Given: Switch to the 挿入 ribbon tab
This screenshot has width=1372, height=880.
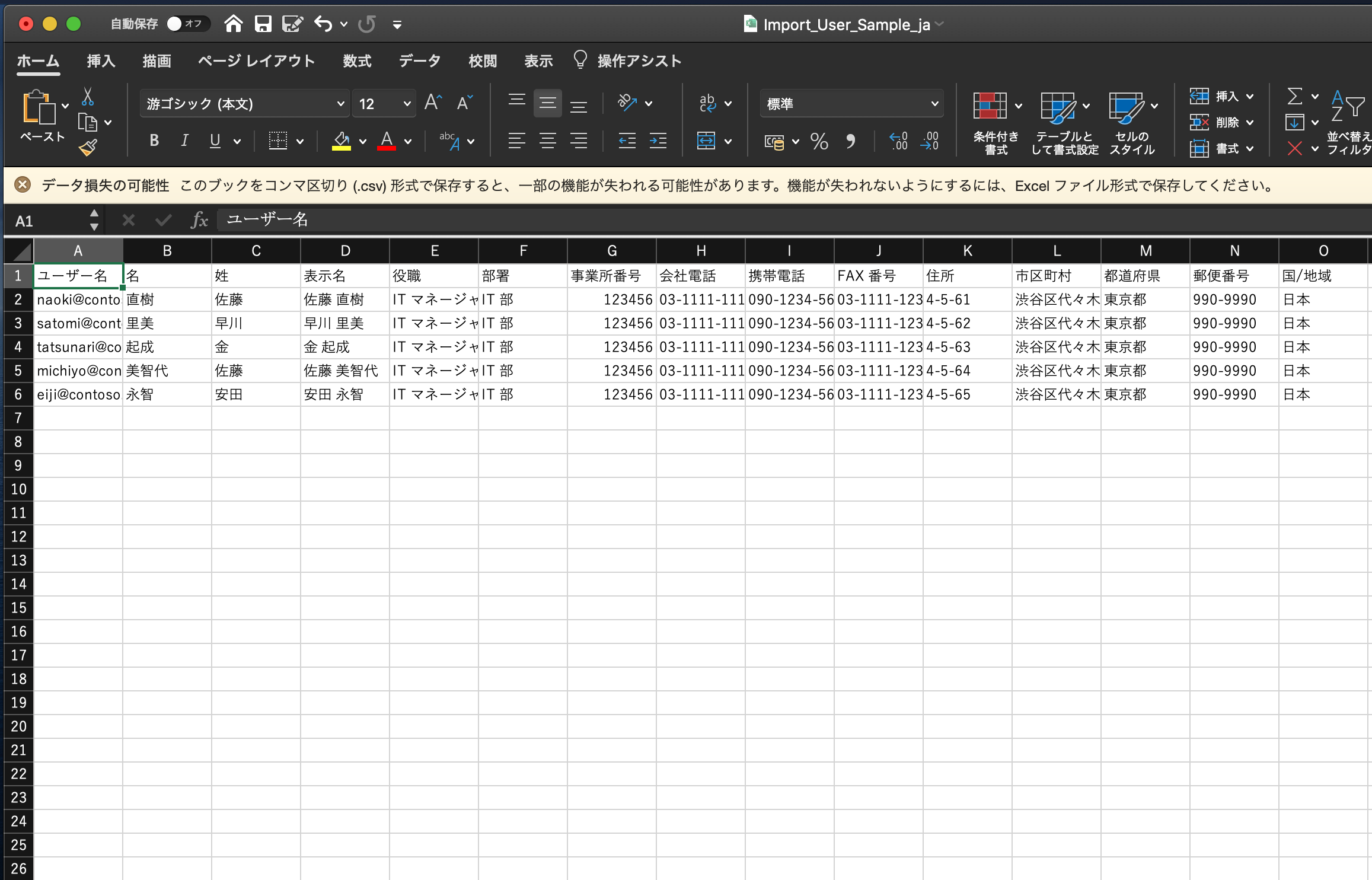Looking at the screenshot, I should point(101,61).
